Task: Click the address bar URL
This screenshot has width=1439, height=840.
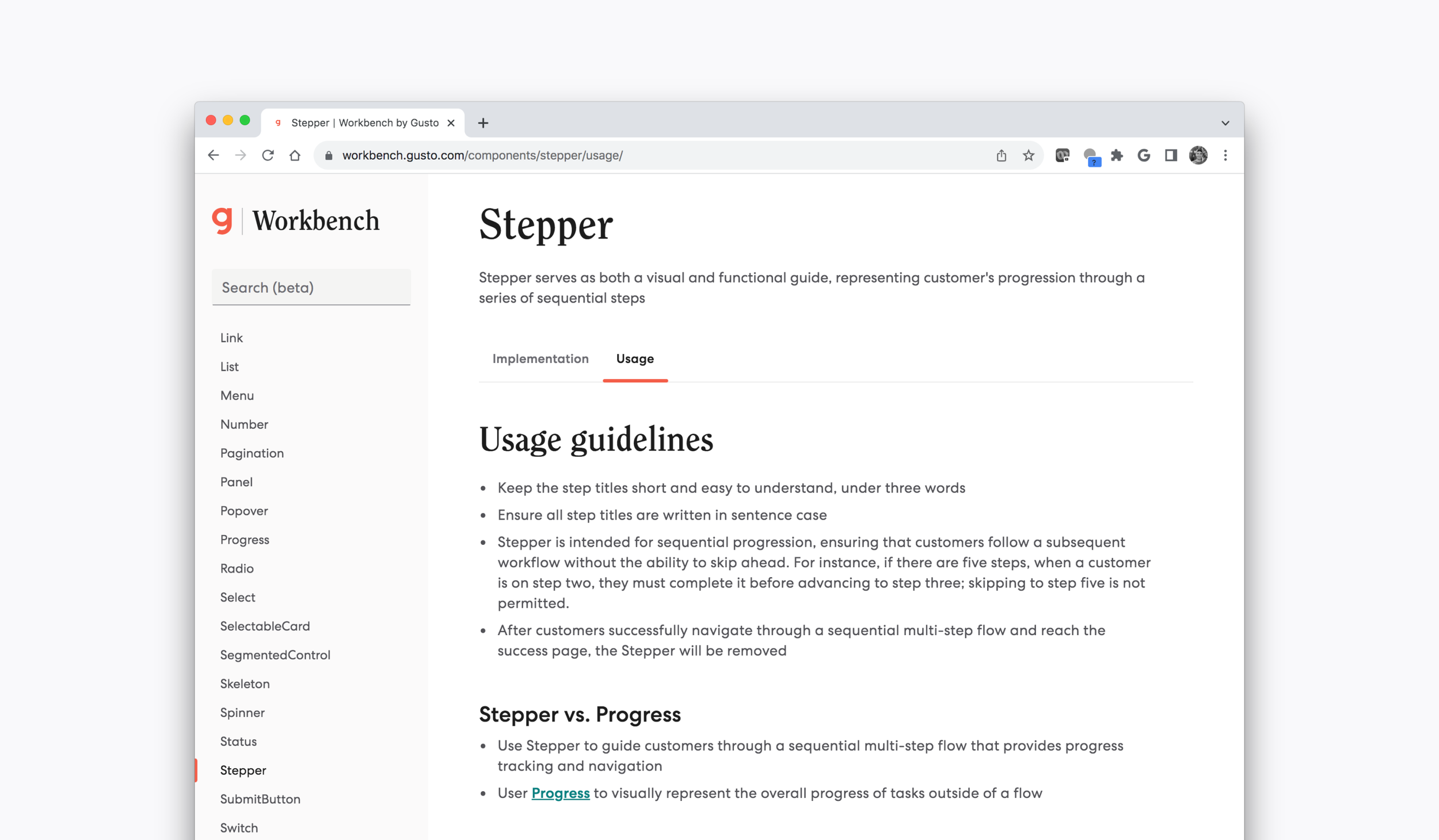Action: point(482,155)
